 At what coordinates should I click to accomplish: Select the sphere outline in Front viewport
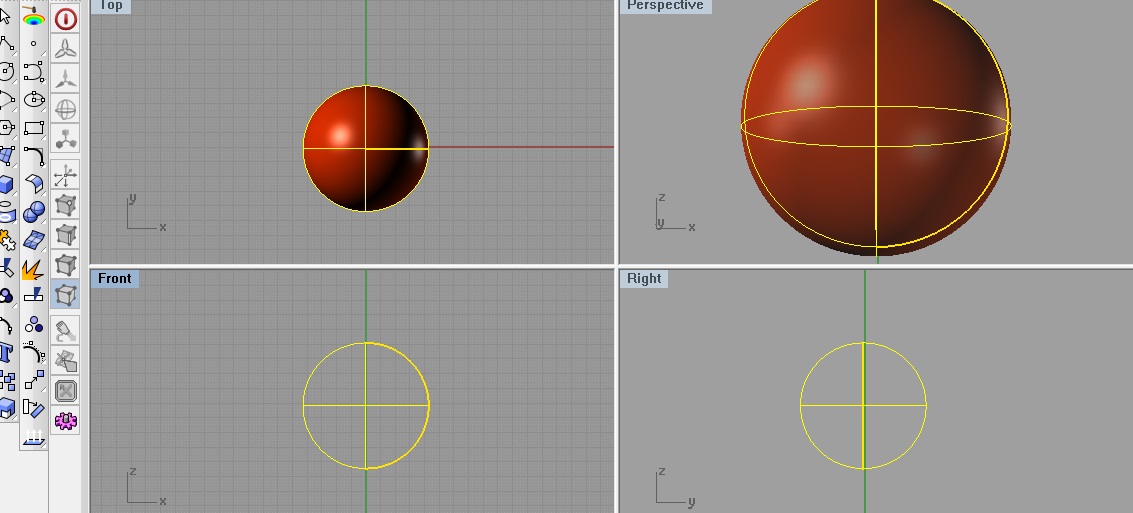point(366,405)
